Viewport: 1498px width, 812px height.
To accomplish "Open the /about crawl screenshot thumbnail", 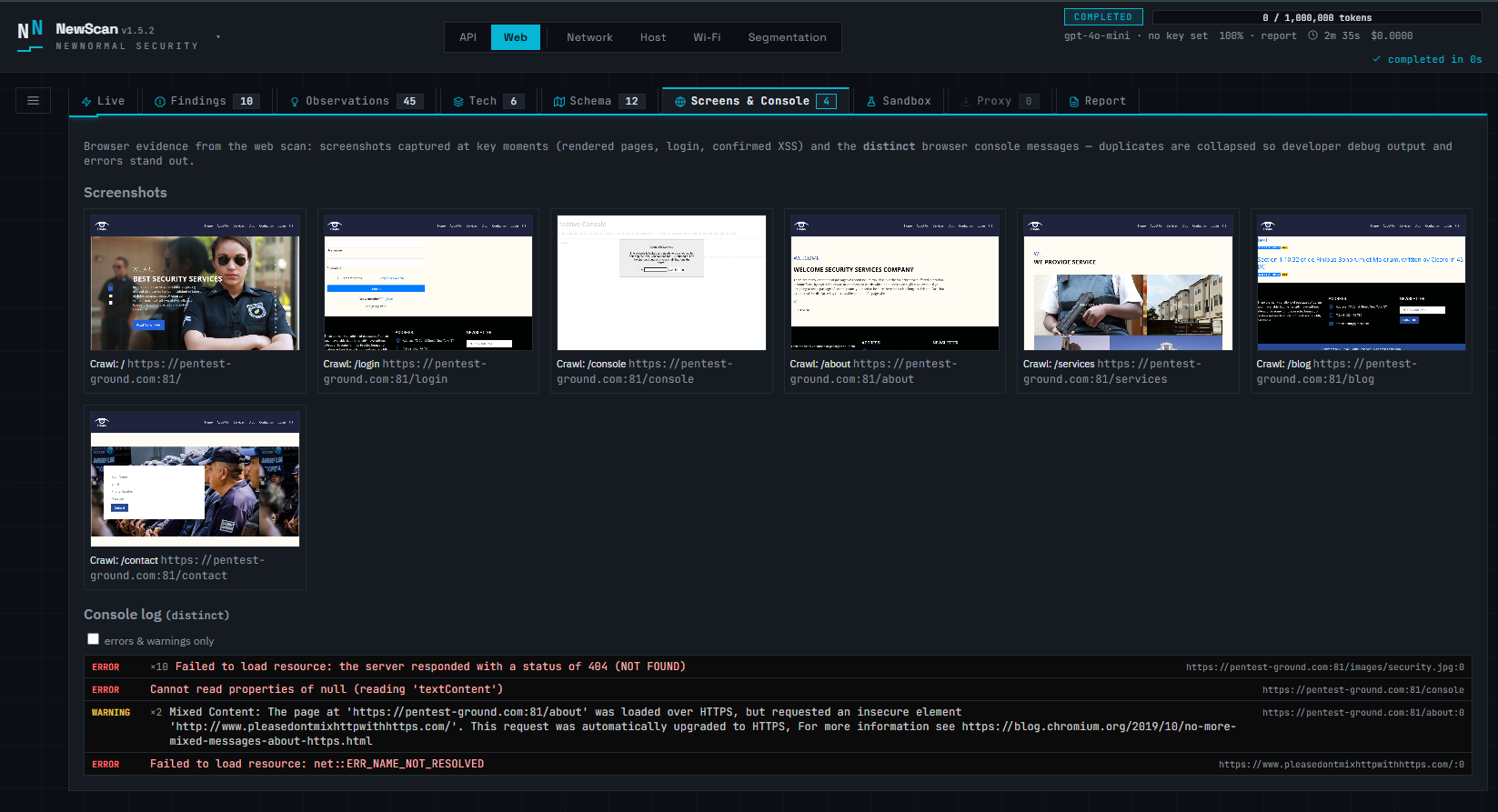I will 895,283.
